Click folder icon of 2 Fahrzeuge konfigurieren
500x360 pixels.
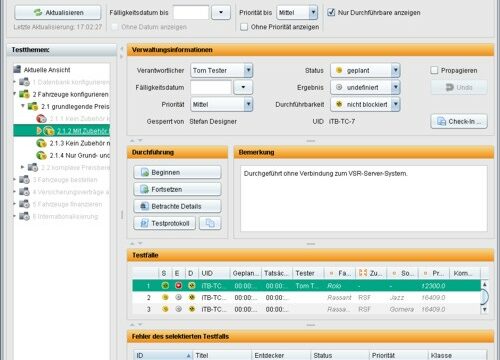coord(24,94)
